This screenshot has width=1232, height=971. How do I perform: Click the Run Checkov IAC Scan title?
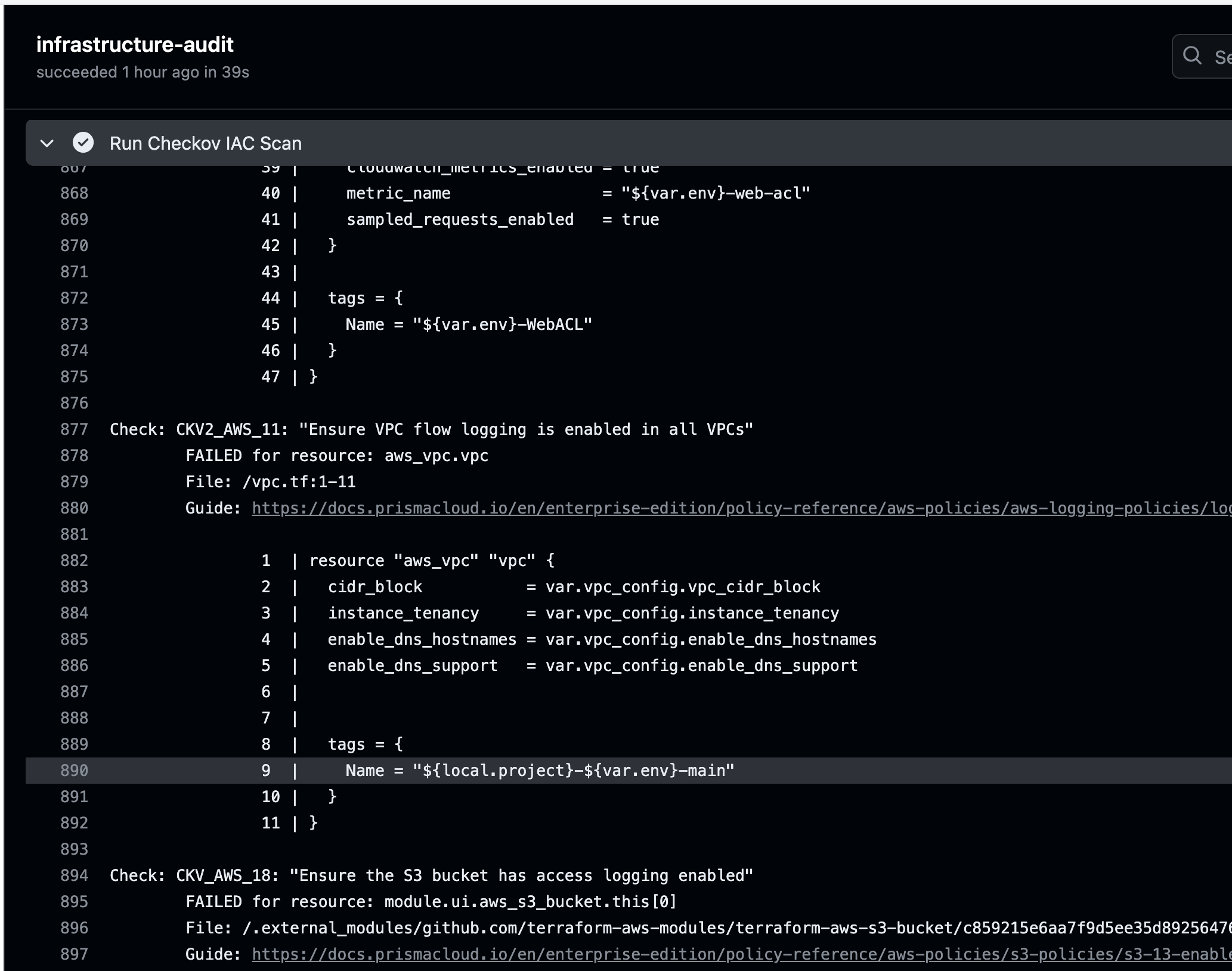tap(205, 144)
